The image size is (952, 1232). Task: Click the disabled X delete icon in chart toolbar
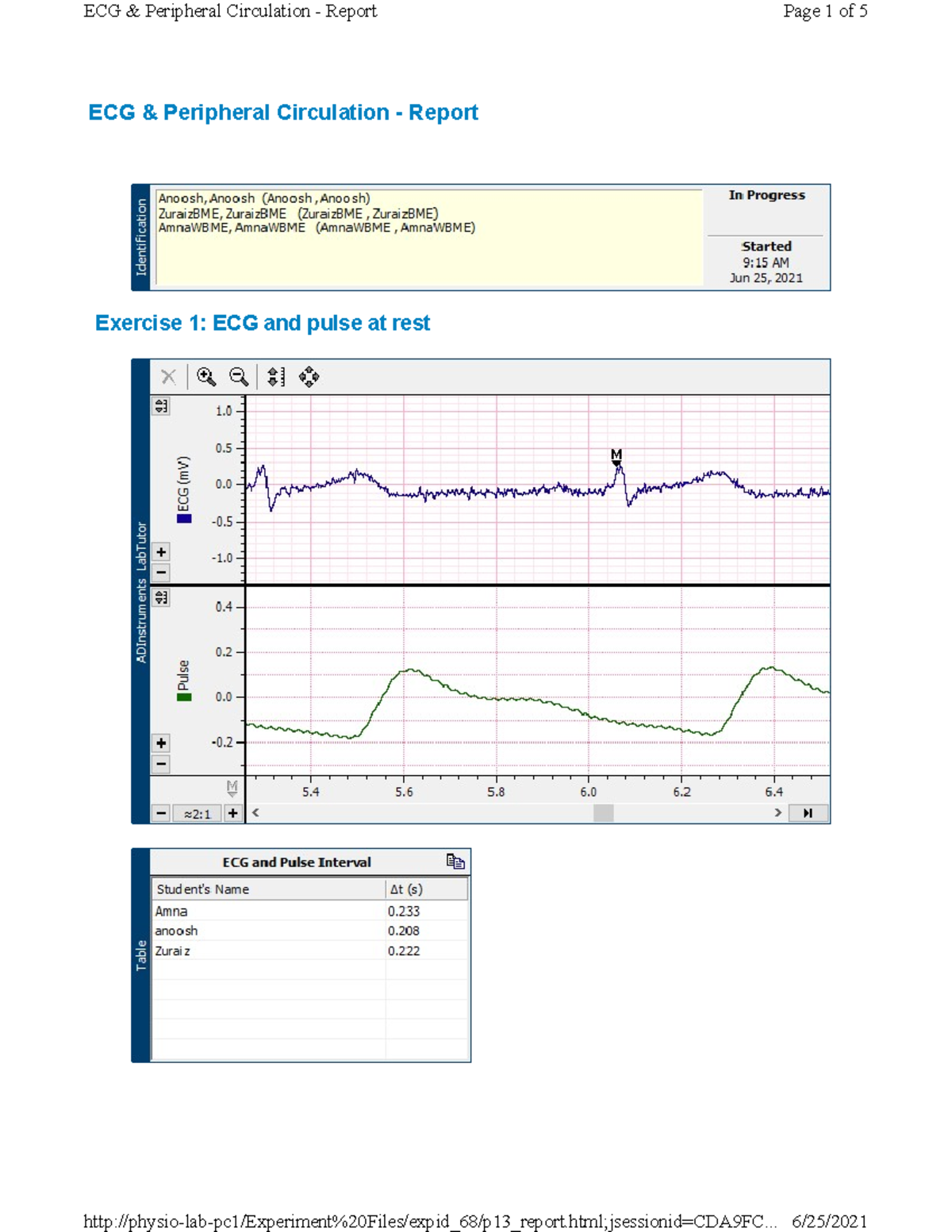click(x=168, y=377)
